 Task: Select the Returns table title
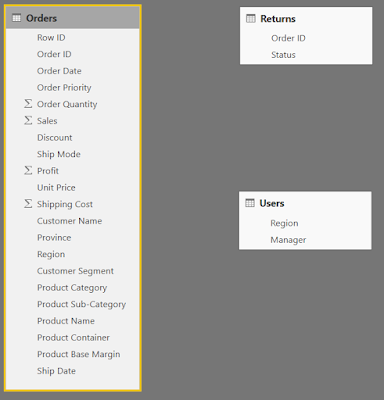(x=278, y=19)
